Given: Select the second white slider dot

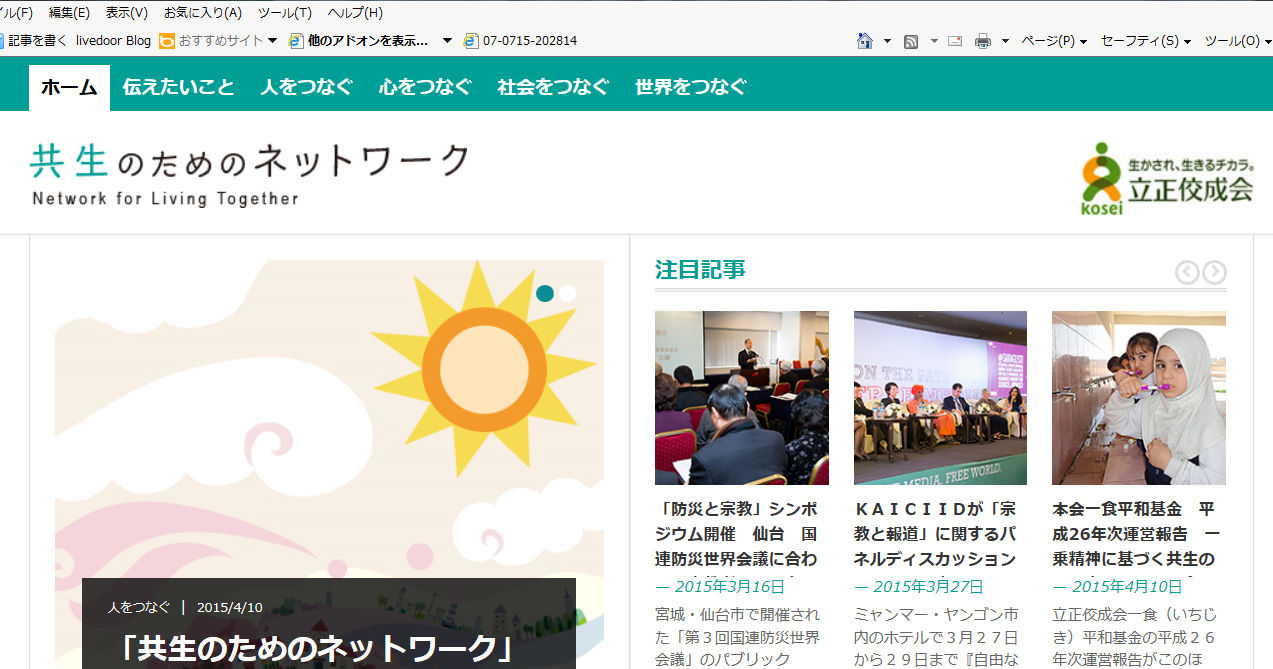Looking at the screenshot, I should pyautogui.click(x=567, y=293).
